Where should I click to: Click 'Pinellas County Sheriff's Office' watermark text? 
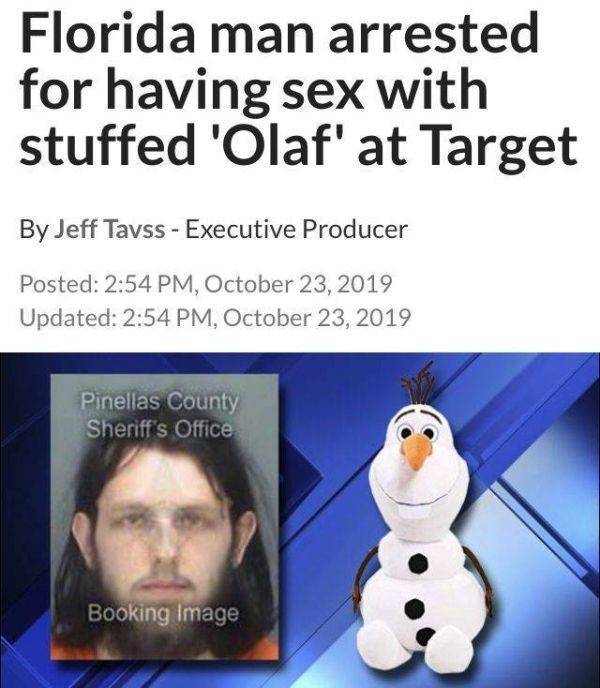(159, 415)
